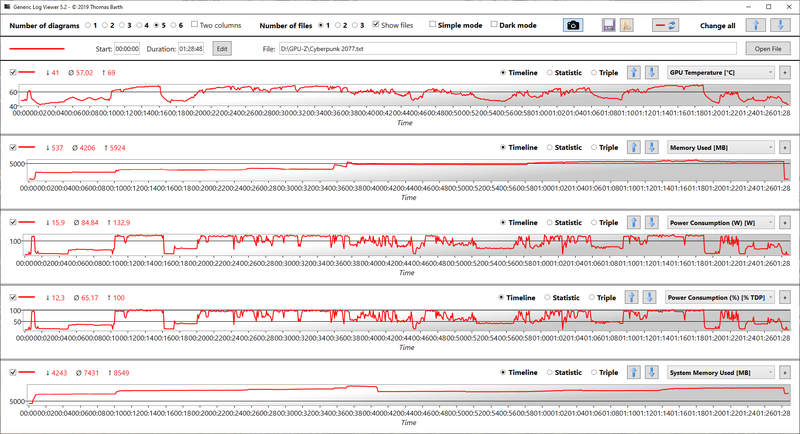The image size is (800, 434).
Task: Open the Power Consumption (%) [% TDP] dropdown
Action: point(720,297)
